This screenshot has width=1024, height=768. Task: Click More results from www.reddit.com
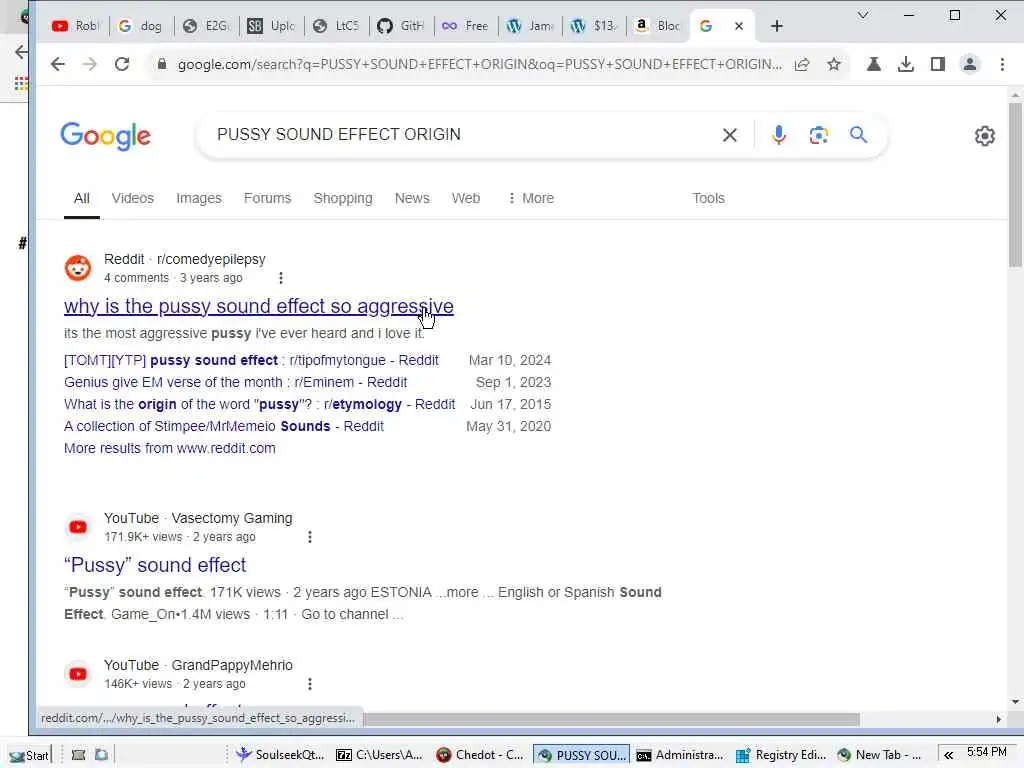(x=170, y=449)
